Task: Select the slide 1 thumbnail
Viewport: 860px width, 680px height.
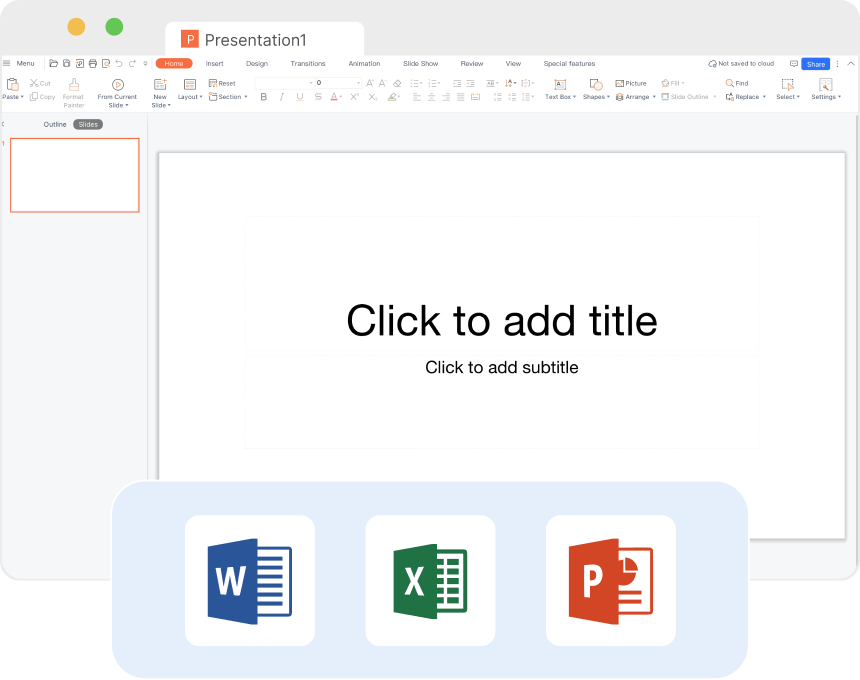Action: click(x=75, y=175)
